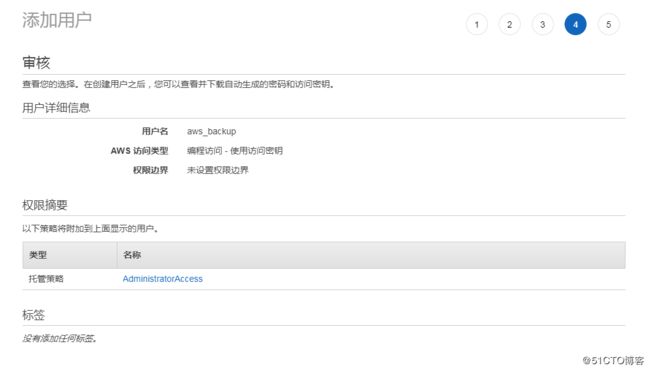This screenshot has height=371, width=650.
Task: Click the 审核 section heading
Action: coord(36,63)
